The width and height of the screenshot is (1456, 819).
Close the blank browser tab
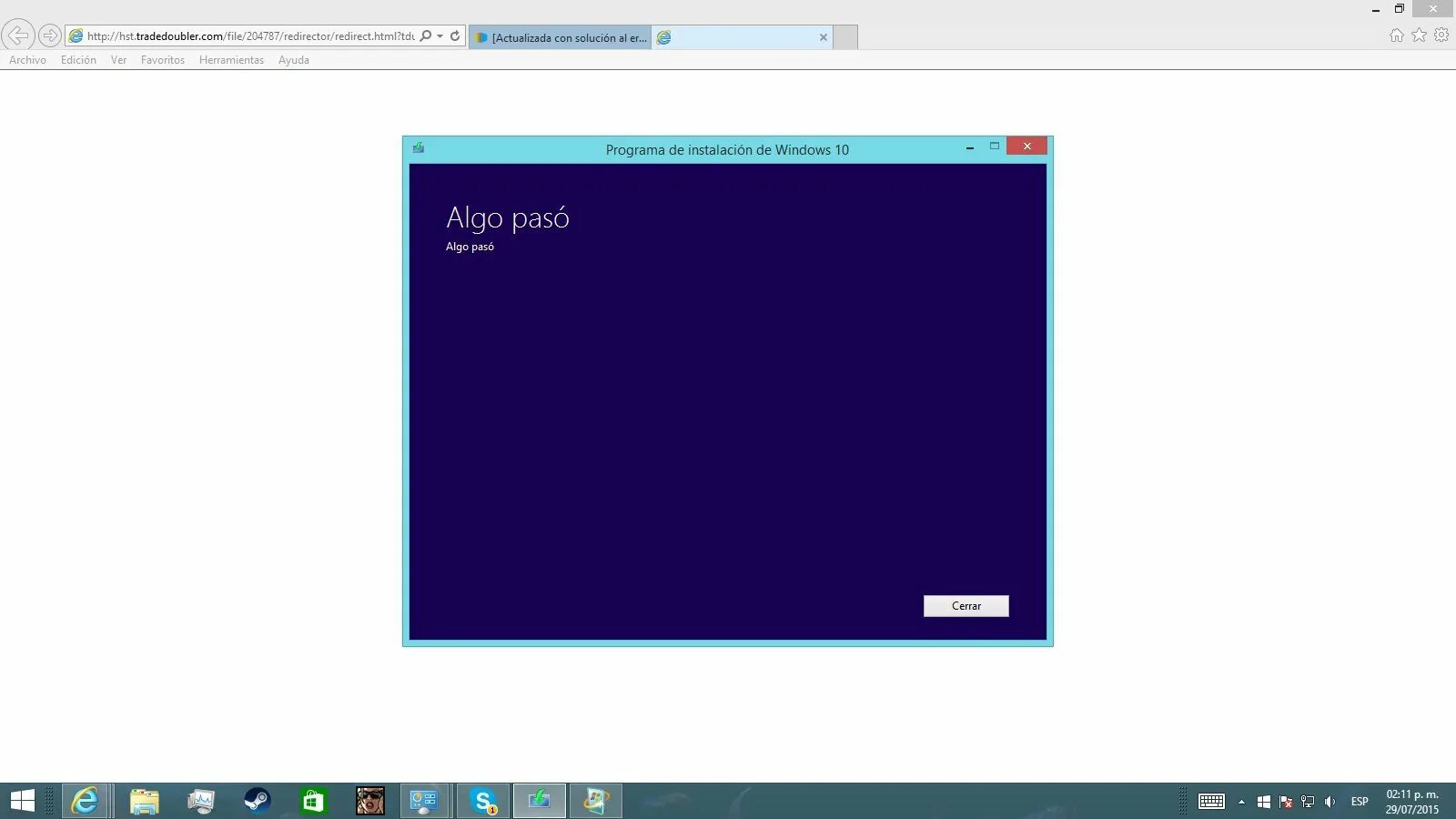click(824, 37)
